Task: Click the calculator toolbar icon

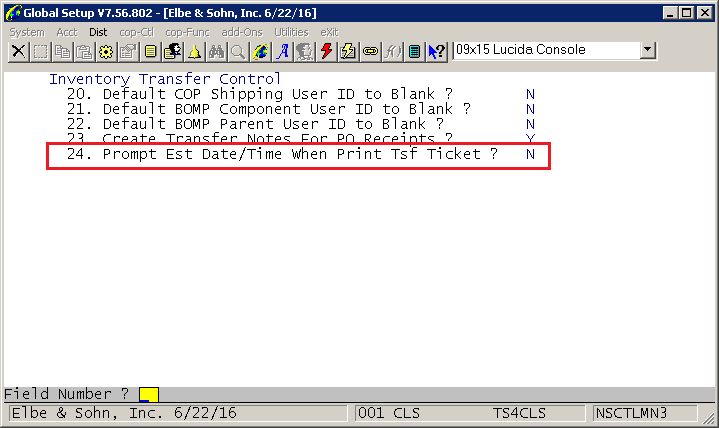Action: click(415, 51)
